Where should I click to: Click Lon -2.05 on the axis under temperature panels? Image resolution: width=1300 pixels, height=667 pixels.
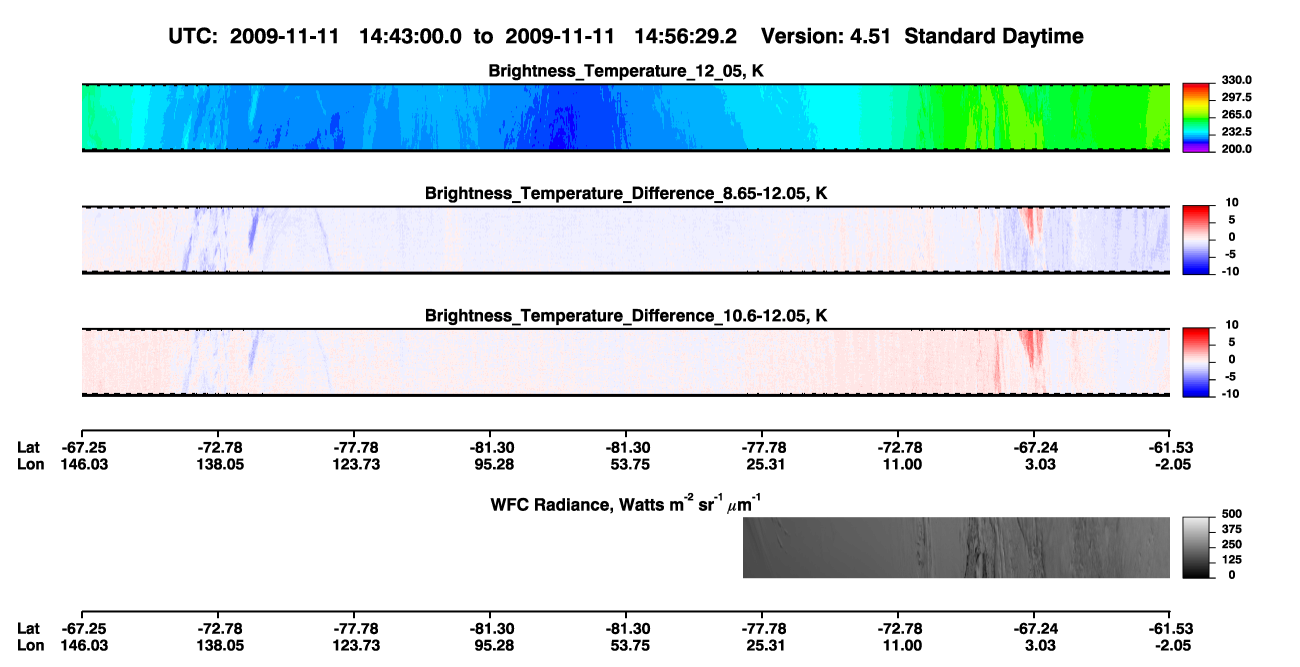pyautogui.click(x=1170, y=464)
